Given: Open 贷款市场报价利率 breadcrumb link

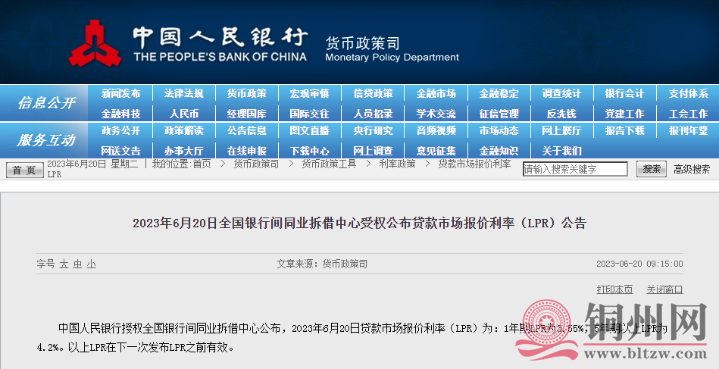Looking at the screenshot, I should pos(474,164).
